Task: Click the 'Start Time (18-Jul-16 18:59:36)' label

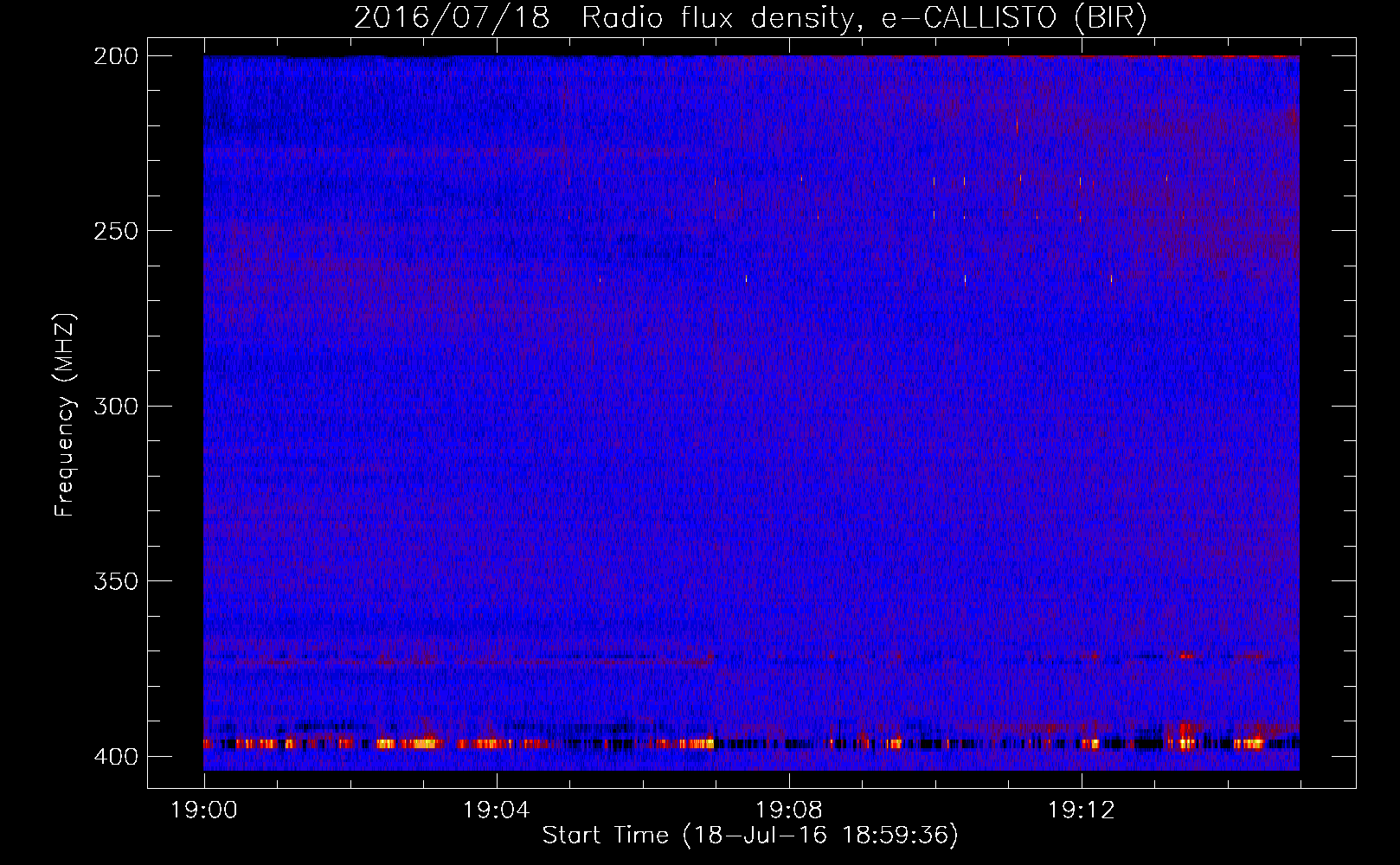Action: click(x=750, y=836)
